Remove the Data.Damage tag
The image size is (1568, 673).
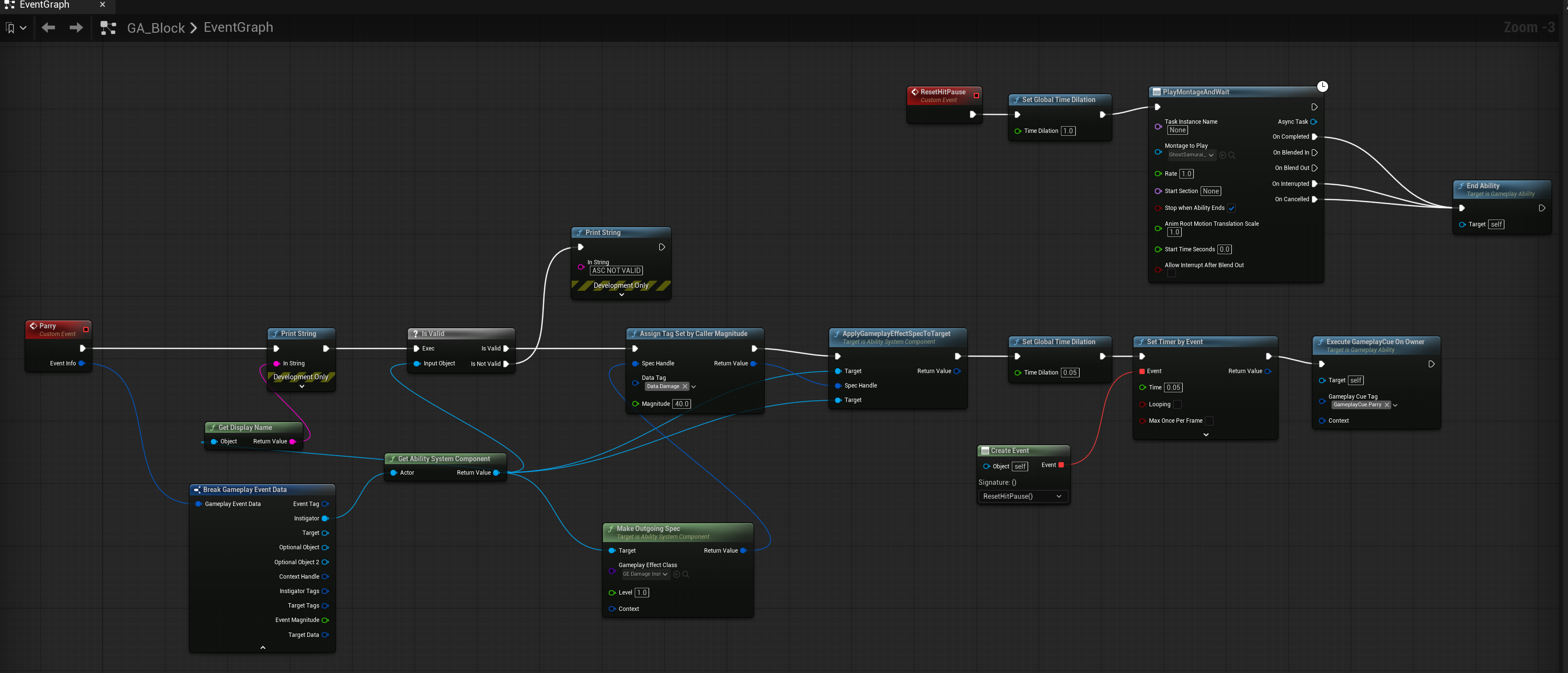pos(685,387)
